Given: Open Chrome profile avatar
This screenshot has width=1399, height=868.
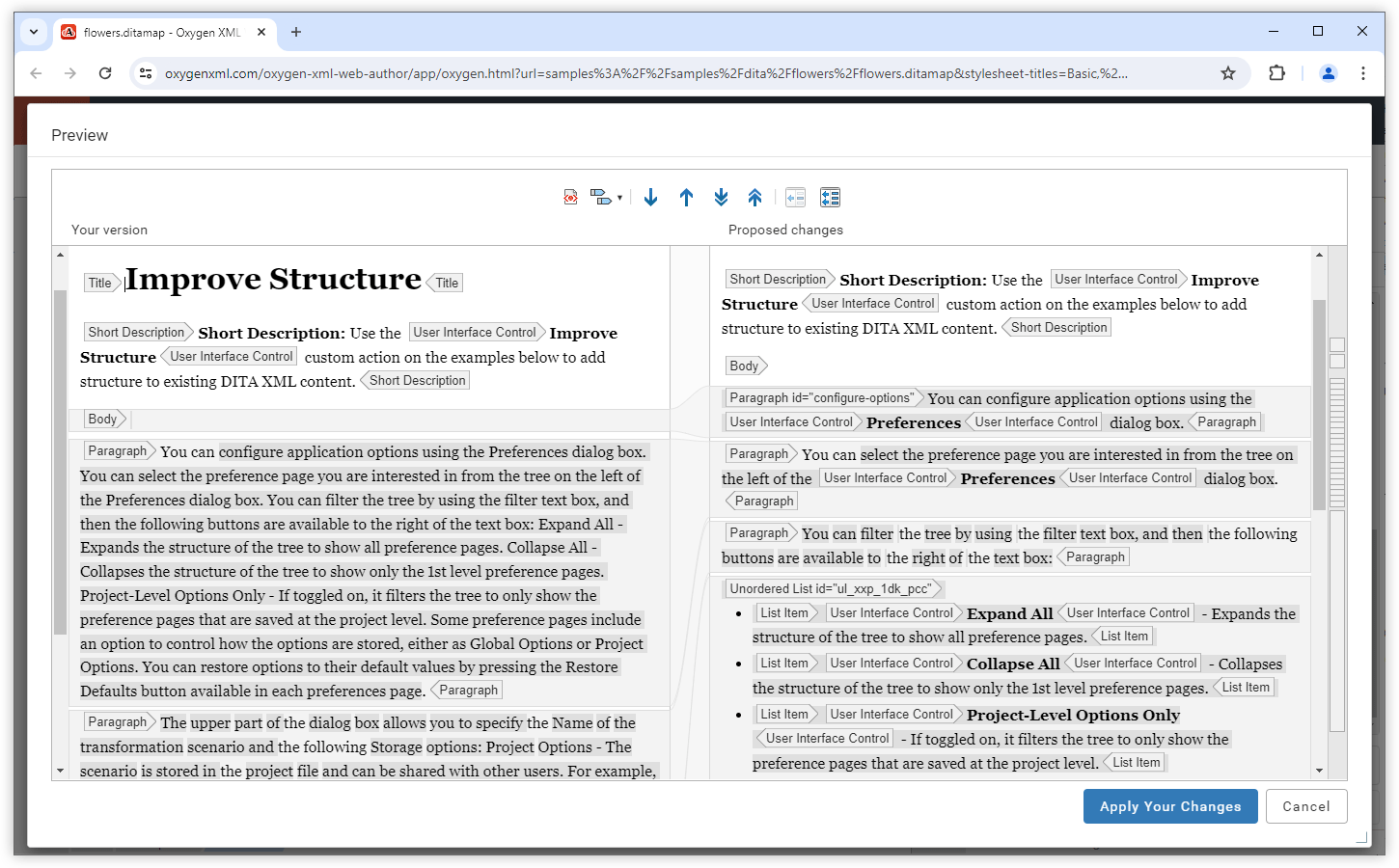Looking at the screenshot, I should click(1329, 73).
